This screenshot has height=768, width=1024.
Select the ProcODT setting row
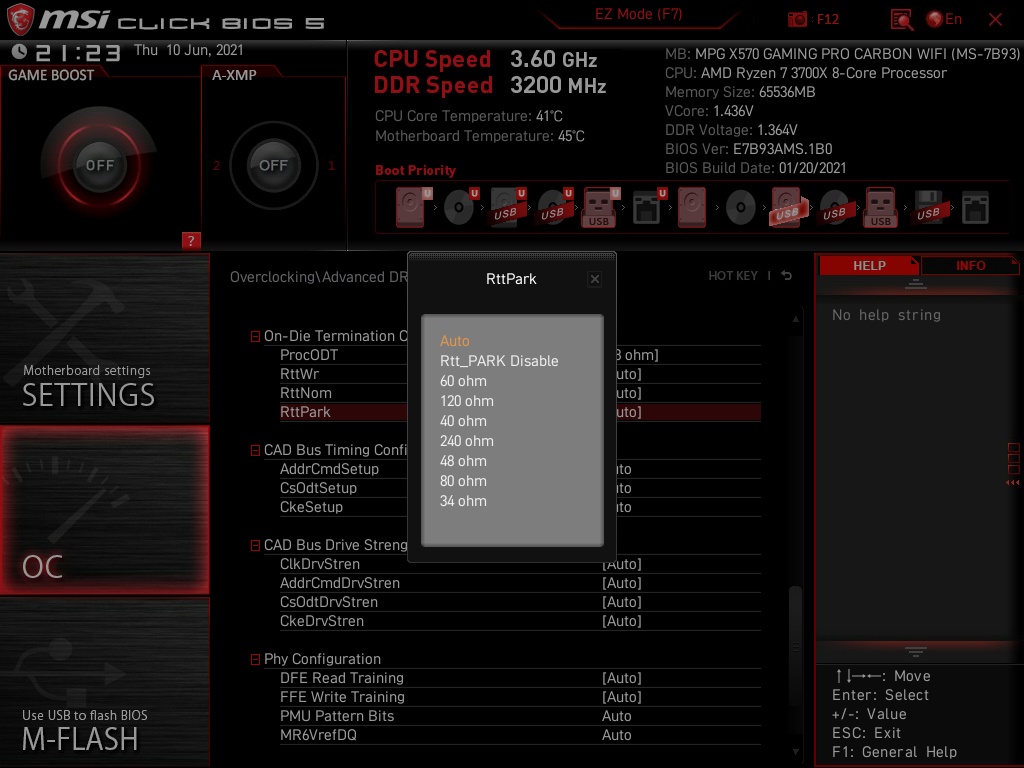click(520, 355)
